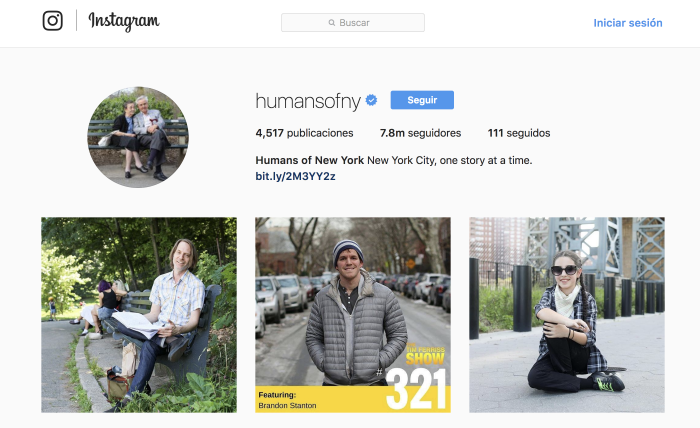Click the Tim Ferriss SHOW logo text
This screenshot has width=700, height=428.
(x=425, y=355)
